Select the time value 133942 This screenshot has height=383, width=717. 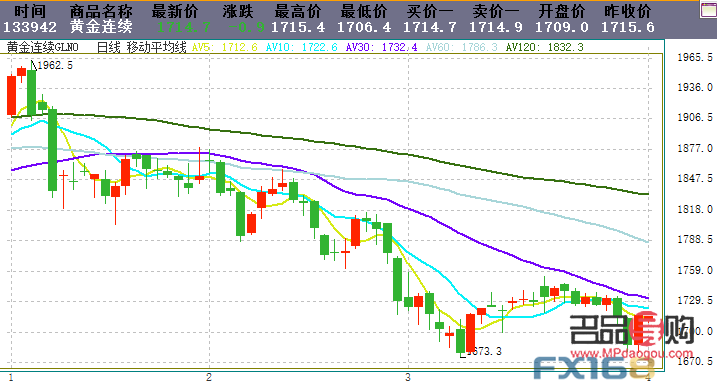click(x=30, y=27)
